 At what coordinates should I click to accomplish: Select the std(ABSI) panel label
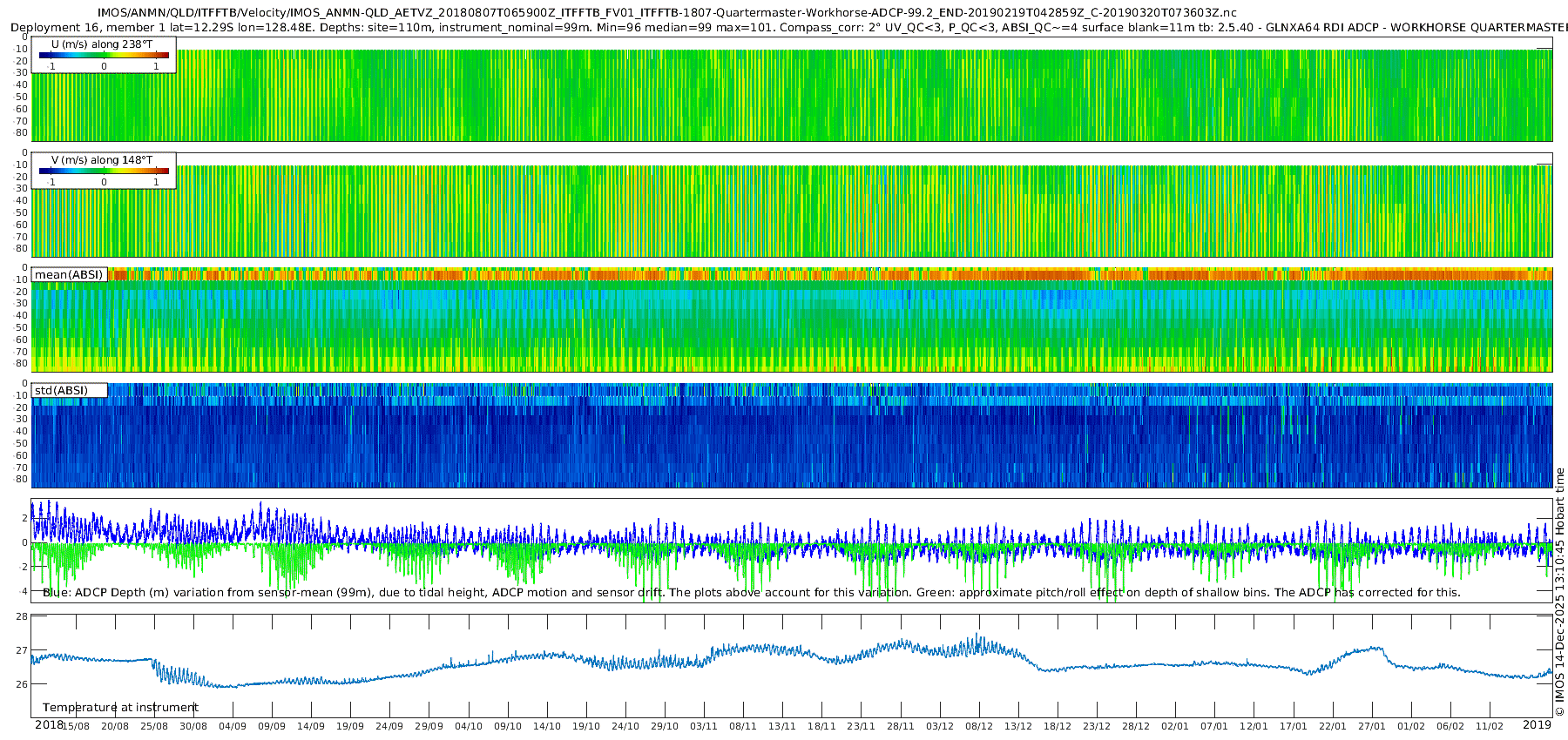point(61,391)
